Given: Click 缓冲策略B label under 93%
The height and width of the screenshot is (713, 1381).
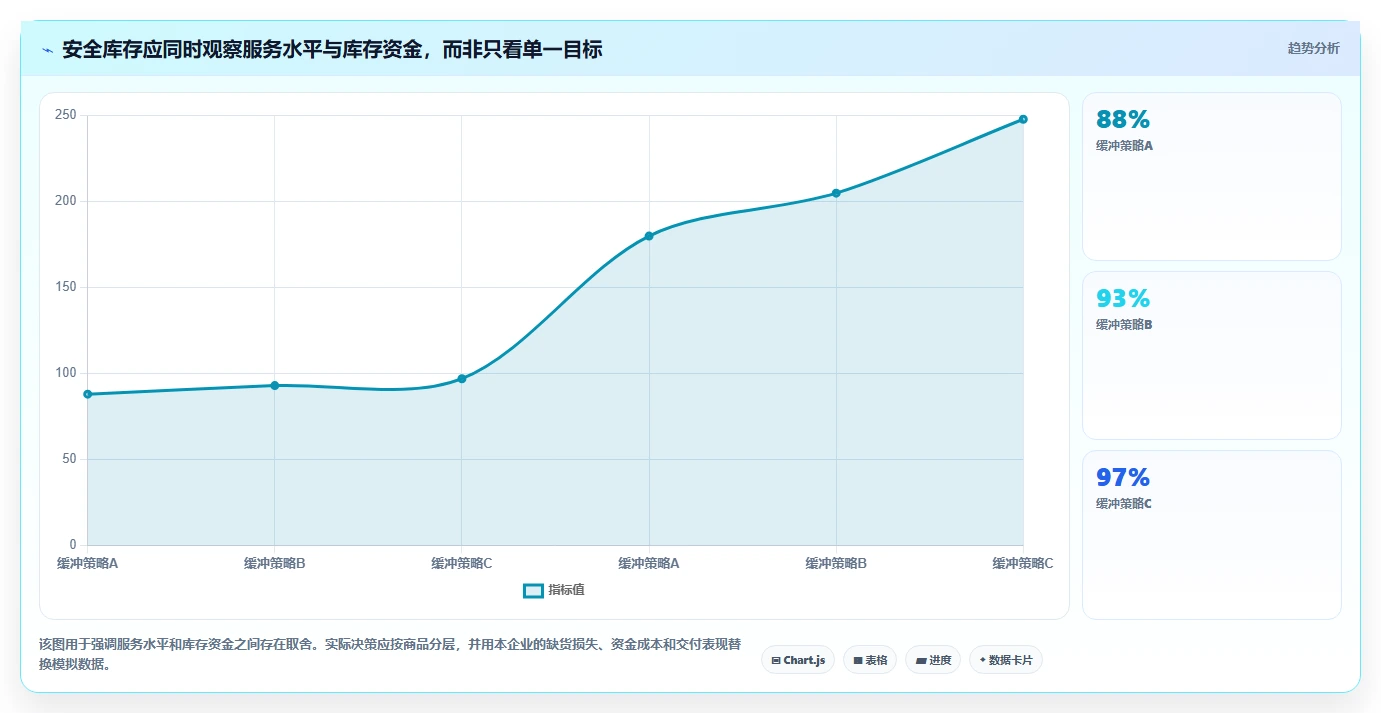Looking at the screenshot, I should pos(1125,325).
